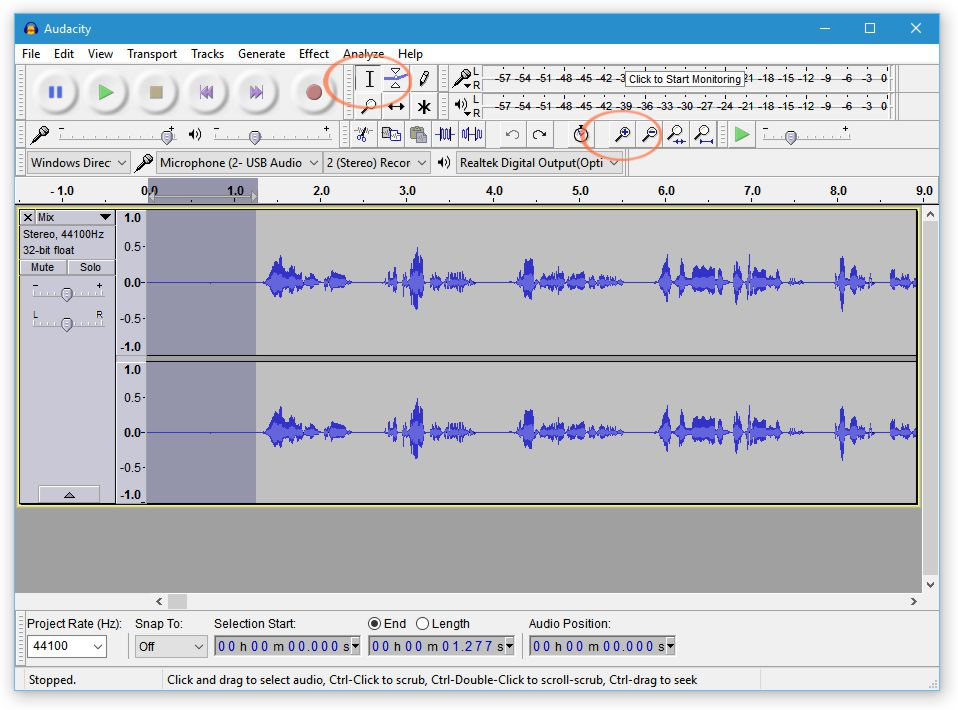Play the audio track
Screen dimensions: 958x710
click(106, 92)
